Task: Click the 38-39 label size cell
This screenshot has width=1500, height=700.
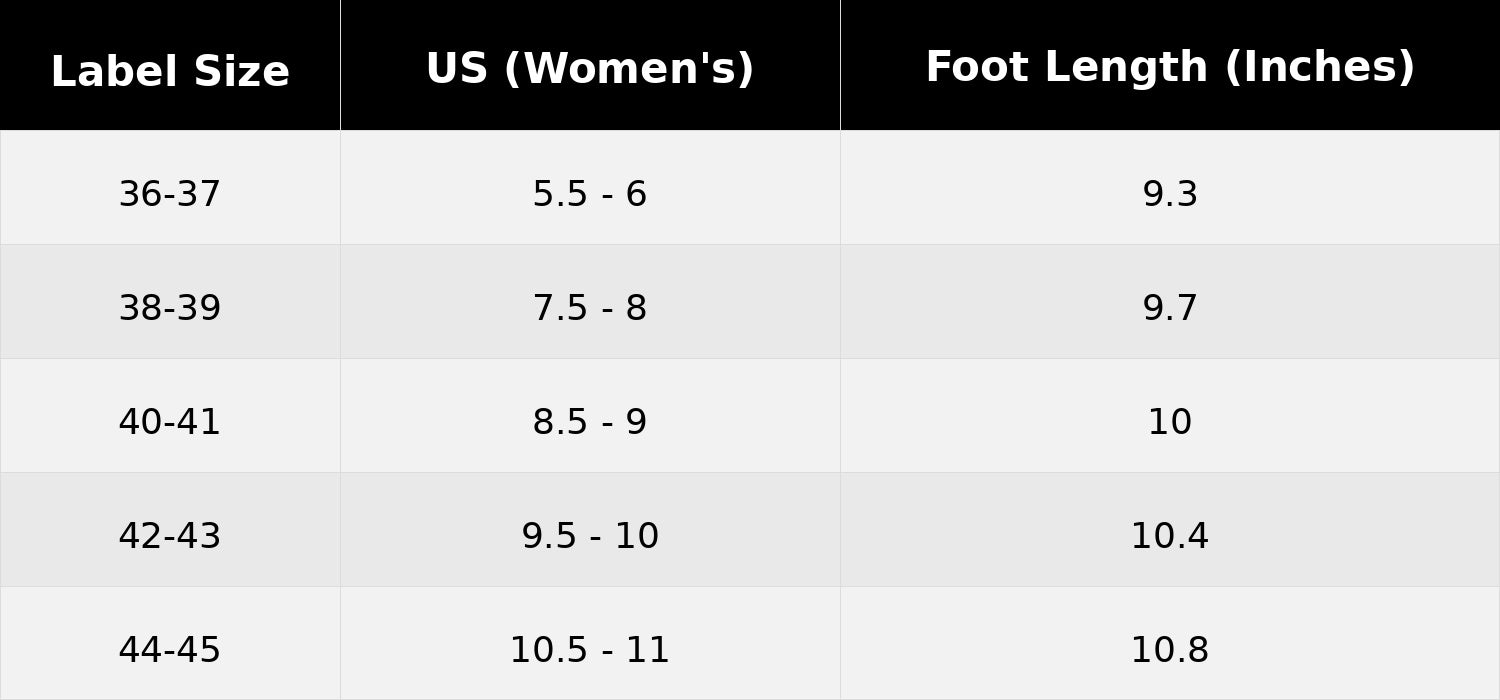Action: pos(170,308)
